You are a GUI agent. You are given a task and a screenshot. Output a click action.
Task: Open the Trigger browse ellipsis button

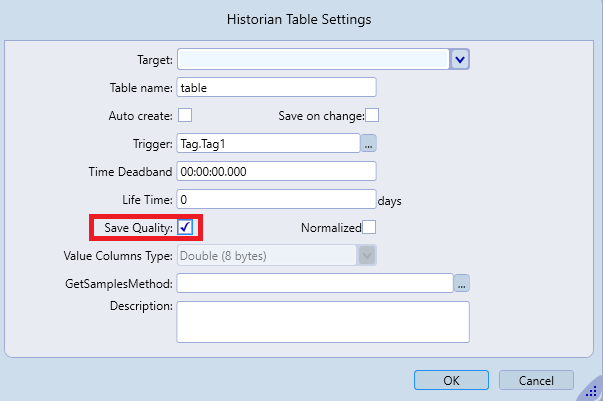[x=368, y=143]
